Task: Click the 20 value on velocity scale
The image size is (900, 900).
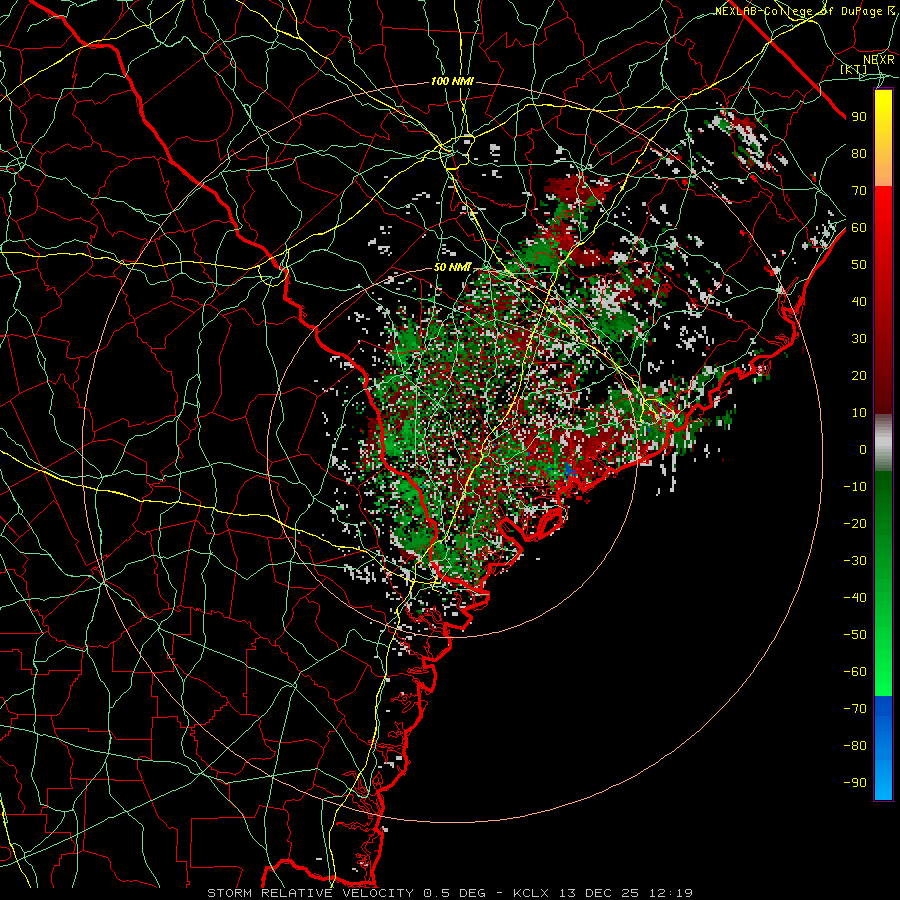Action: (x=859, y=376)
